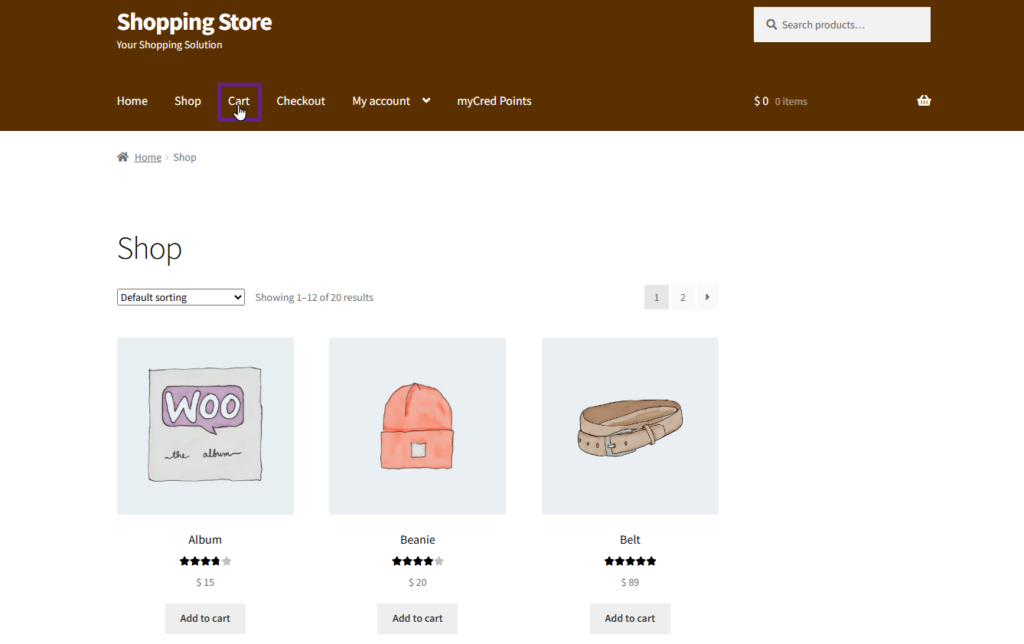The image size is (1024, 644).
Task: Click the Album star rating
Action: click(x=205, y=561)
